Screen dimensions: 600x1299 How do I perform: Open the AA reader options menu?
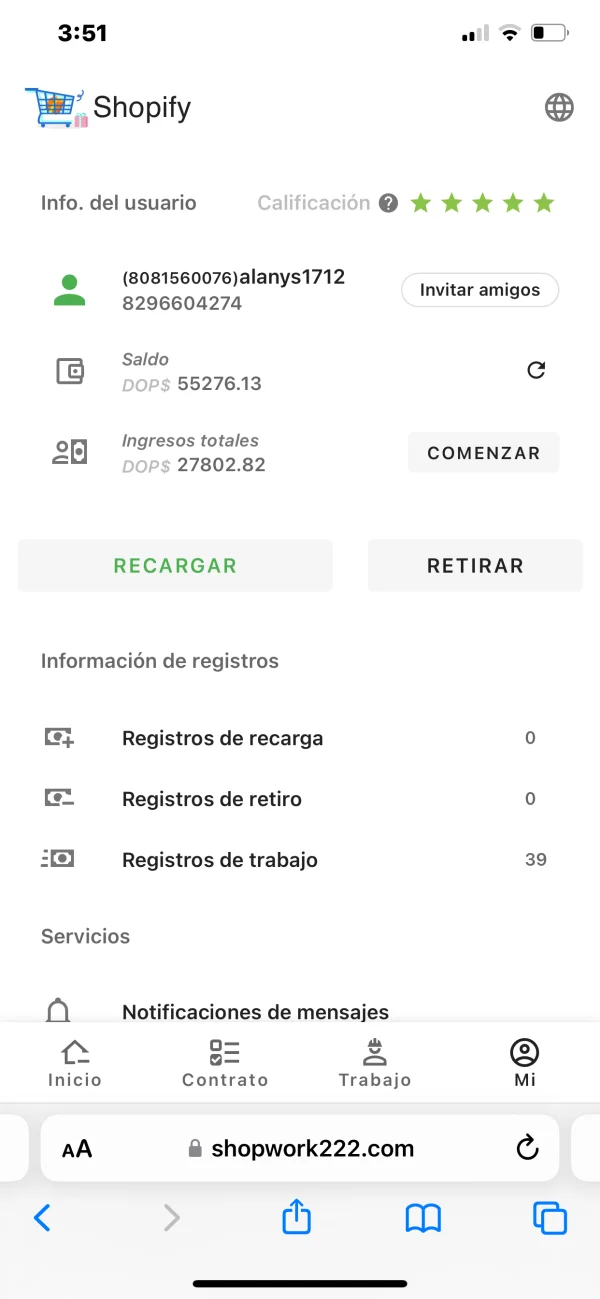(x=77, y=1149)
